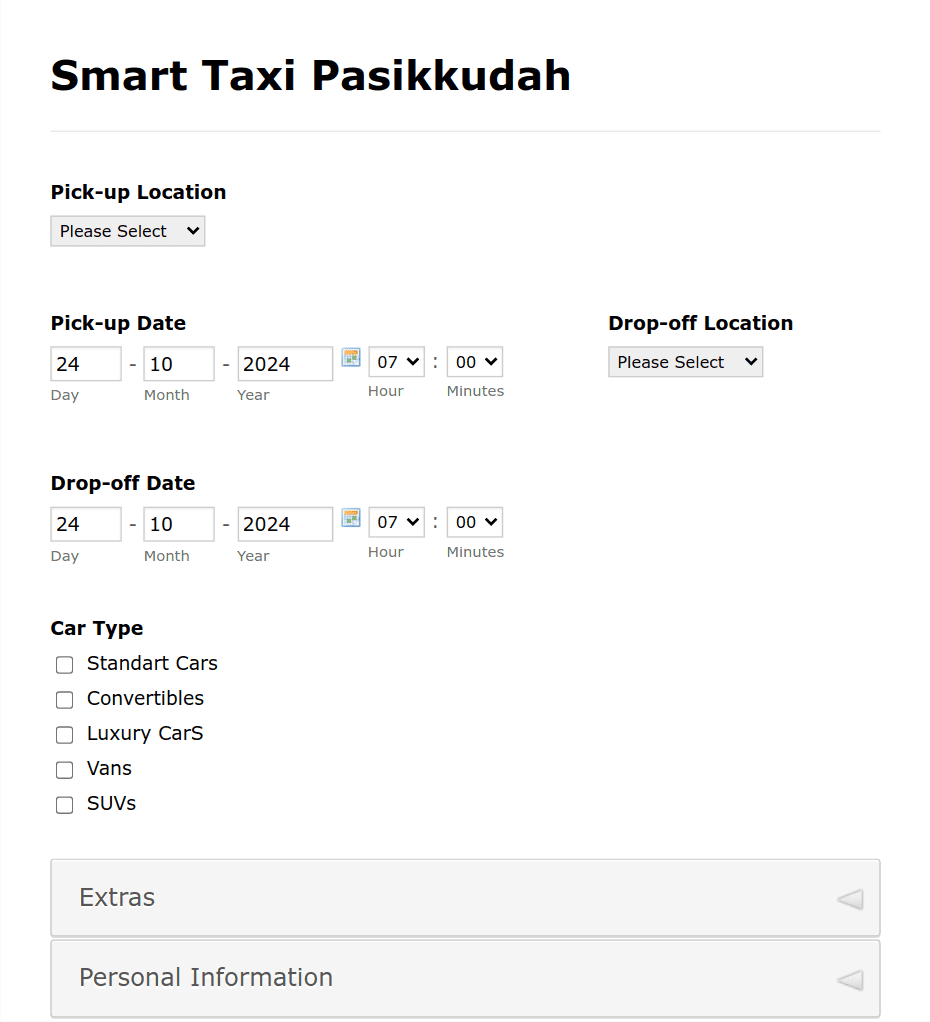Open the Drop-off Date calendar picker icon
The height and width of the screenshot is (1022, 930).
[351, 518]
